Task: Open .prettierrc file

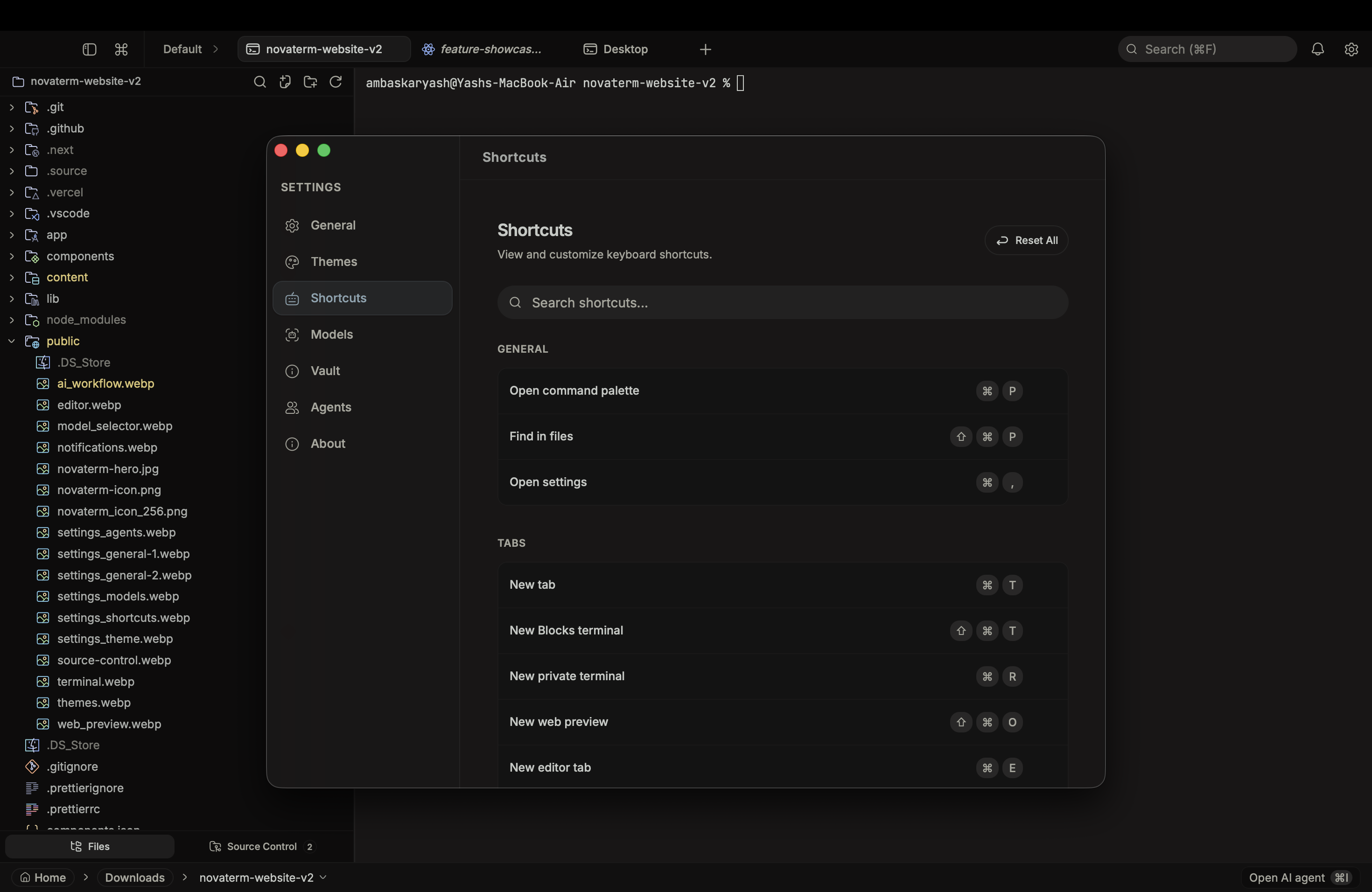Action: 73,809
